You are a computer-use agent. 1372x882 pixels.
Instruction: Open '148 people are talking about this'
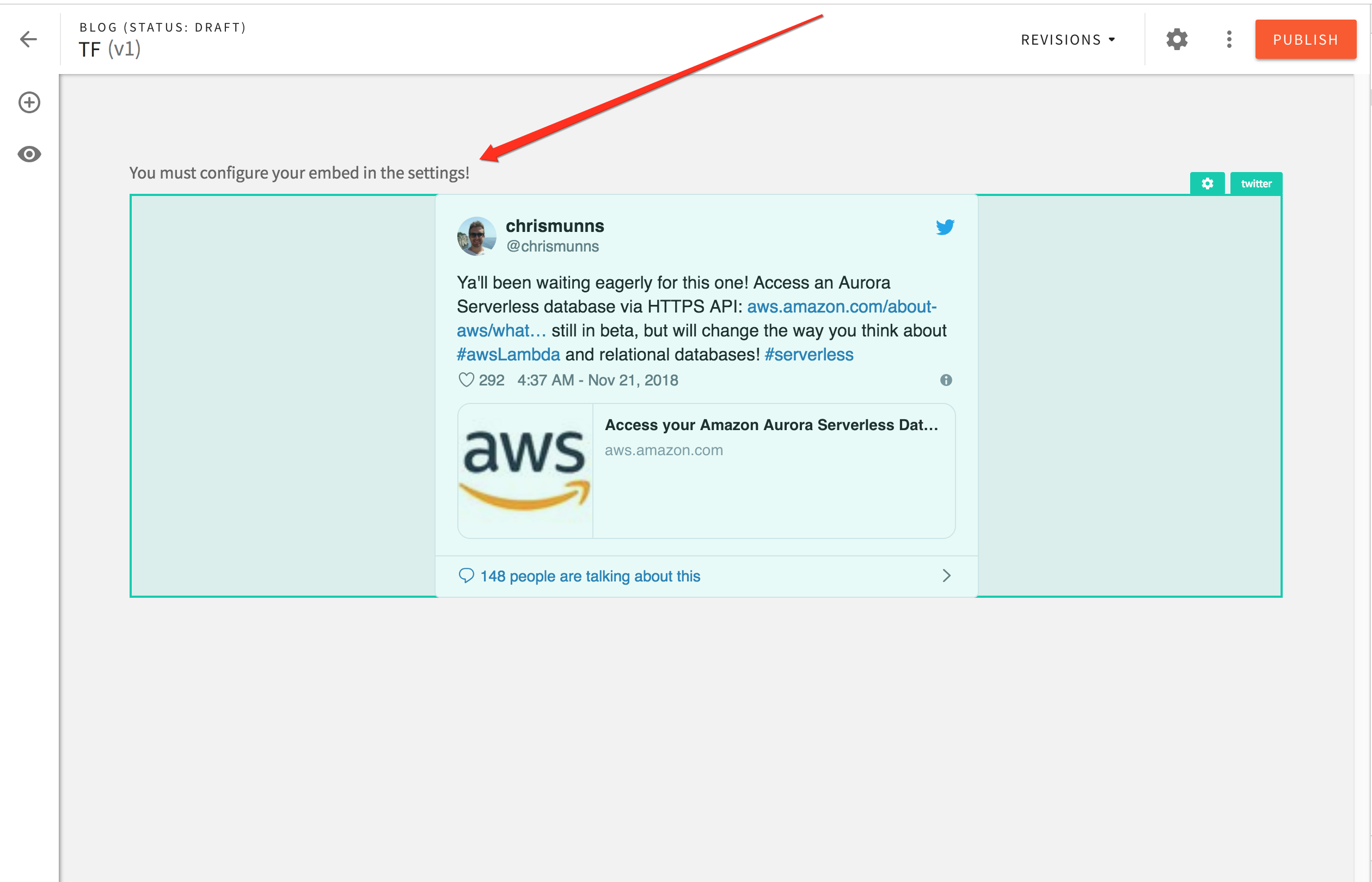click(590, 576)
